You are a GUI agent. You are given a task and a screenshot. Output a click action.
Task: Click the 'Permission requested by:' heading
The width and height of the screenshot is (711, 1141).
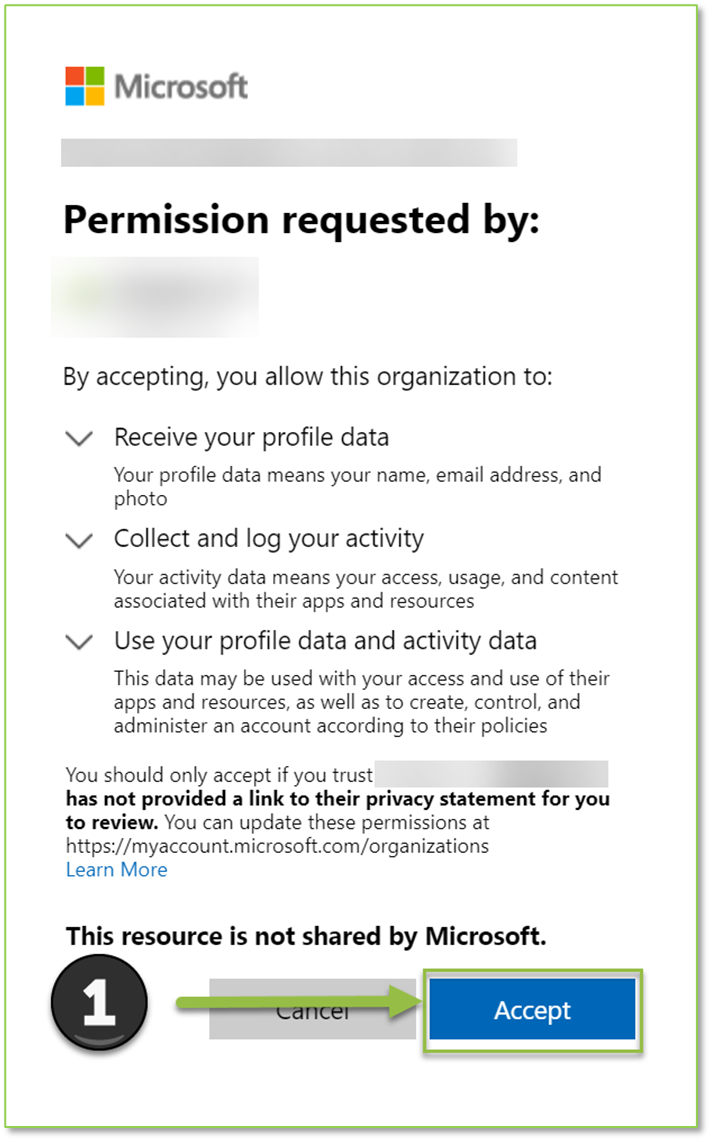point(301,219)
